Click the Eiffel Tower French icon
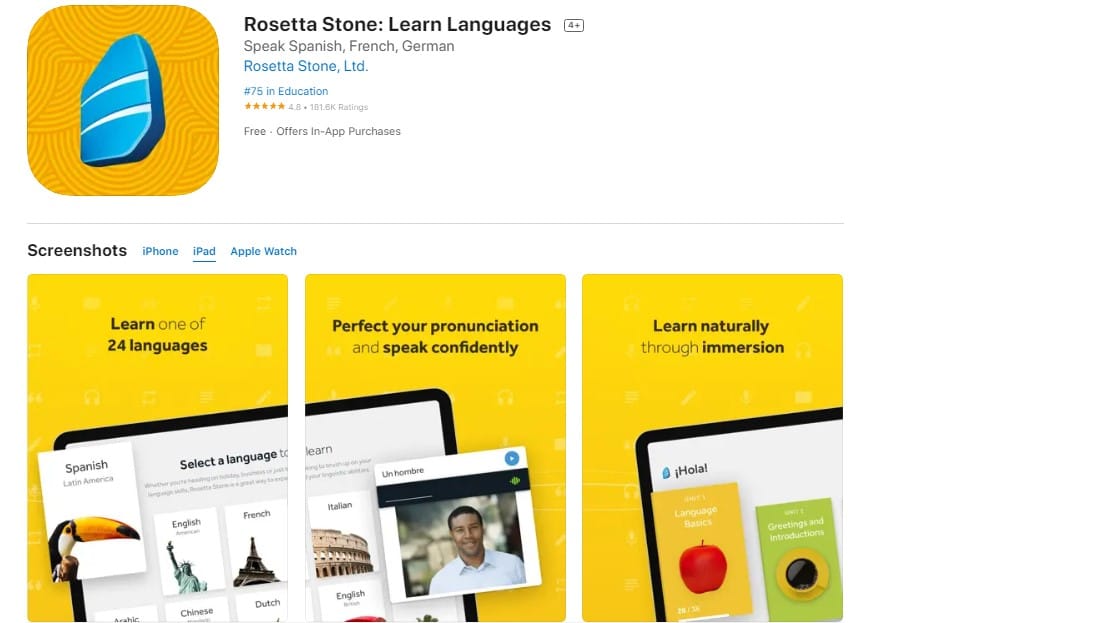 tap(256, 560)
